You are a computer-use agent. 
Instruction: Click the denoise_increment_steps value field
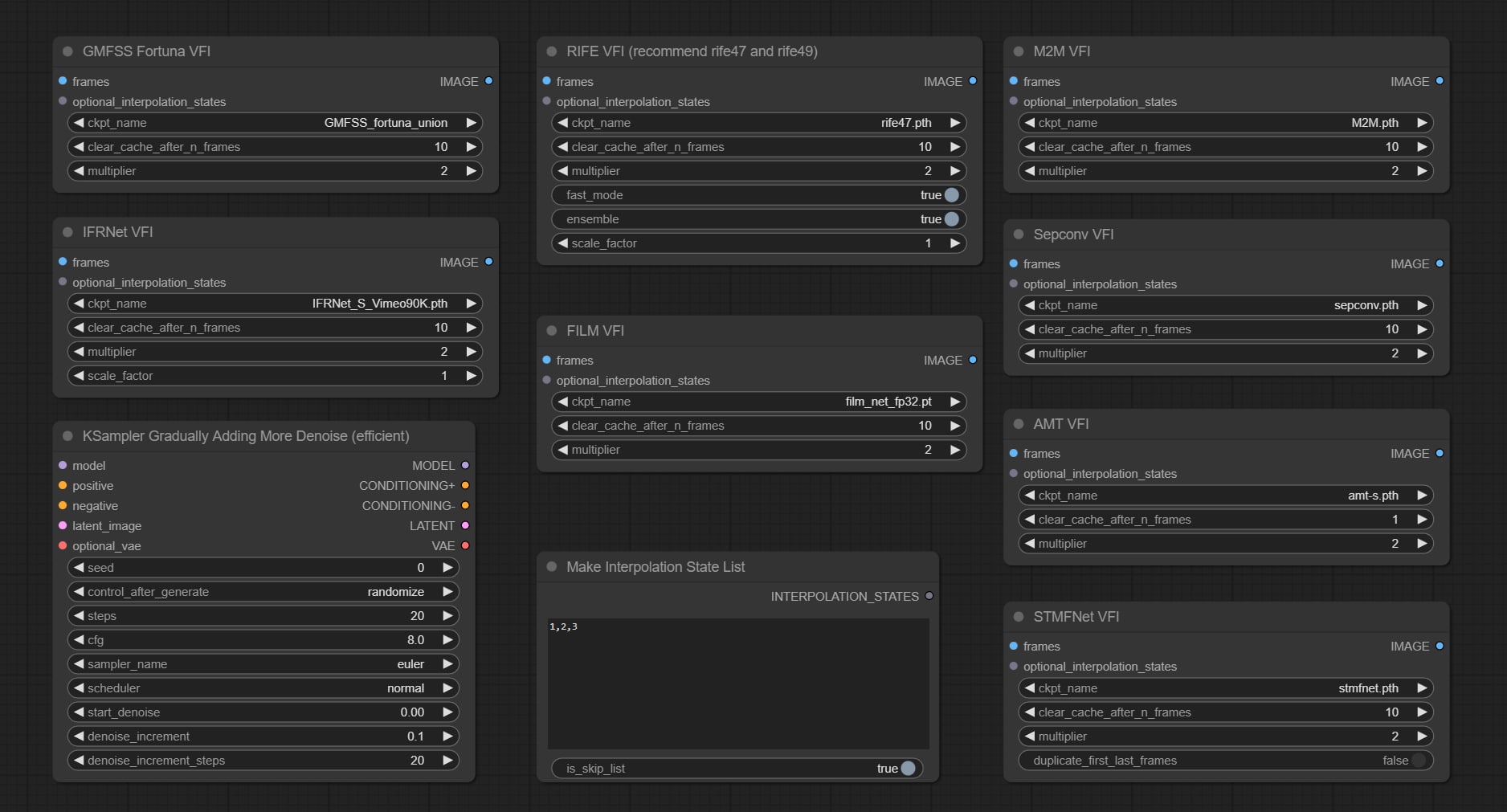263,761
